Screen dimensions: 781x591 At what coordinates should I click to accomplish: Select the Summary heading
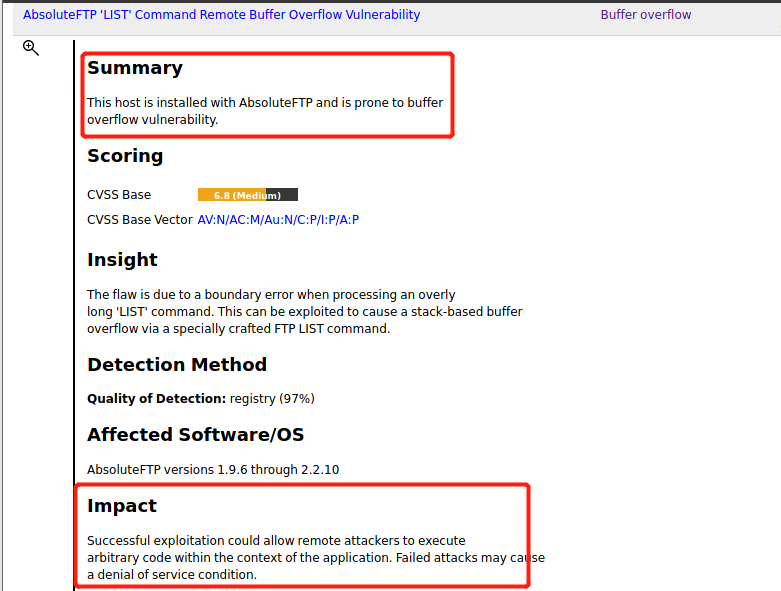135,68
